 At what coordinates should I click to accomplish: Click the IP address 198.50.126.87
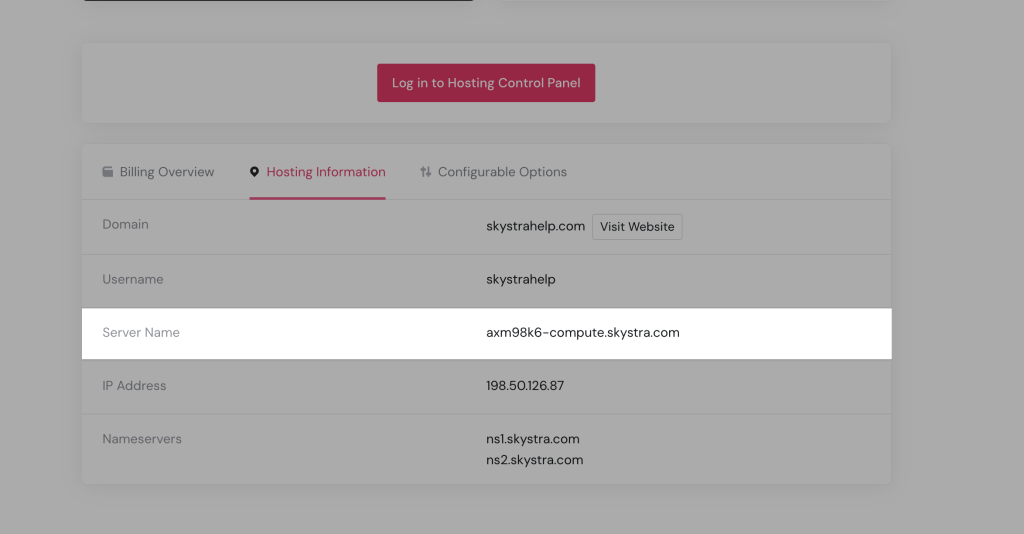tap(525, 386)
